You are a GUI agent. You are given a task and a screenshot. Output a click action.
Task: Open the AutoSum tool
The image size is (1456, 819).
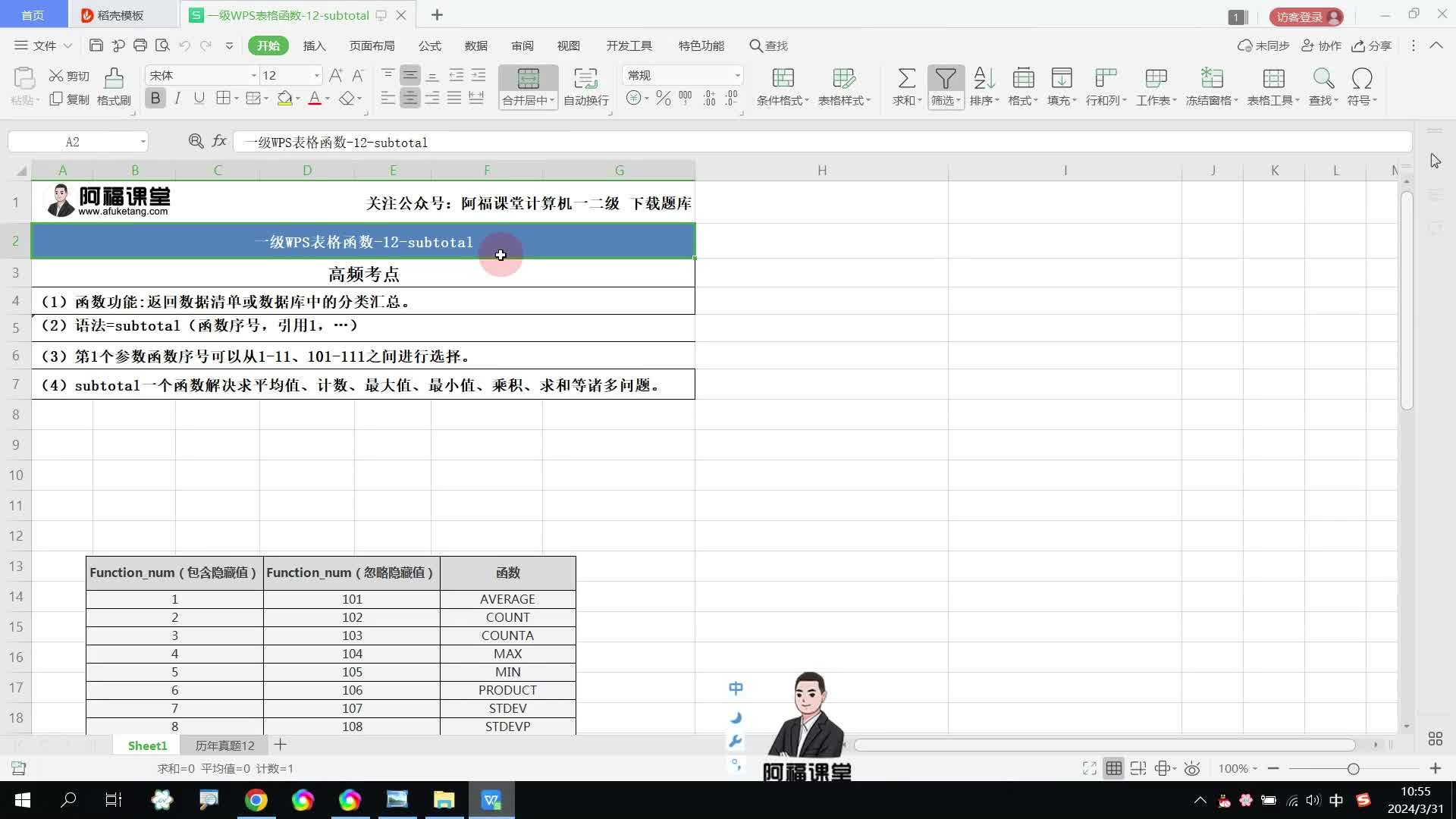point(906,78)
